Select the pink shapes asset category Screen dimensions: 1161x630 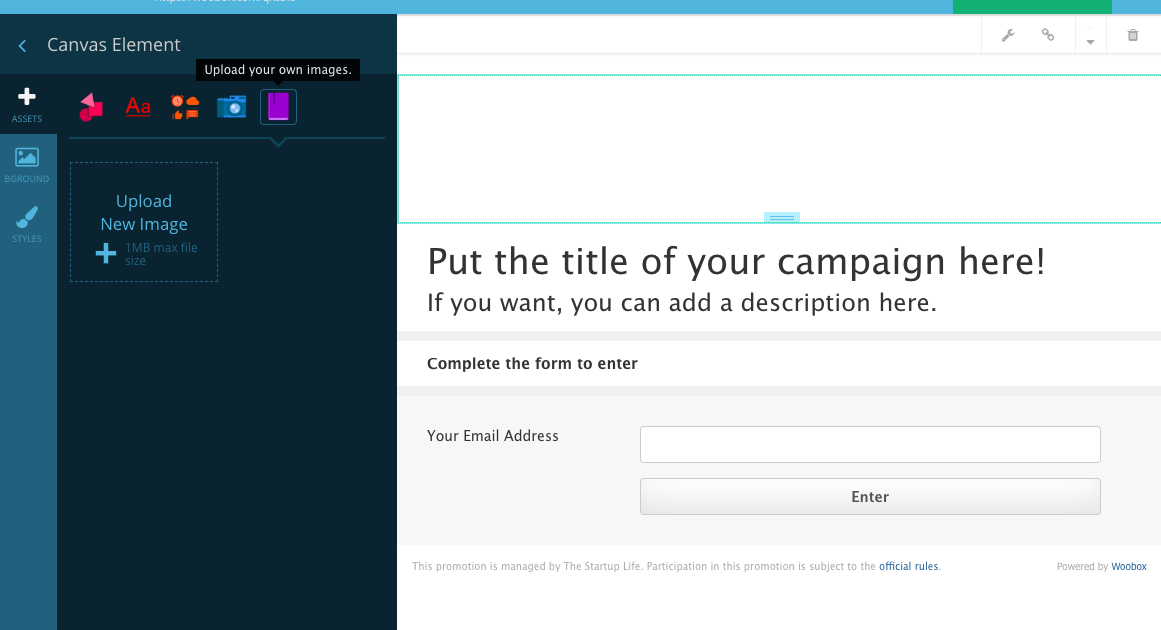coord(91,107)
